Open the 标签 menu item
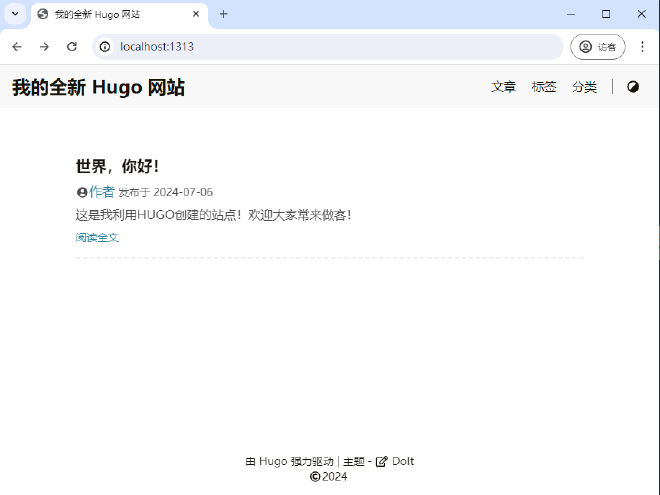660x495 pixels. (x=544, y=87)
